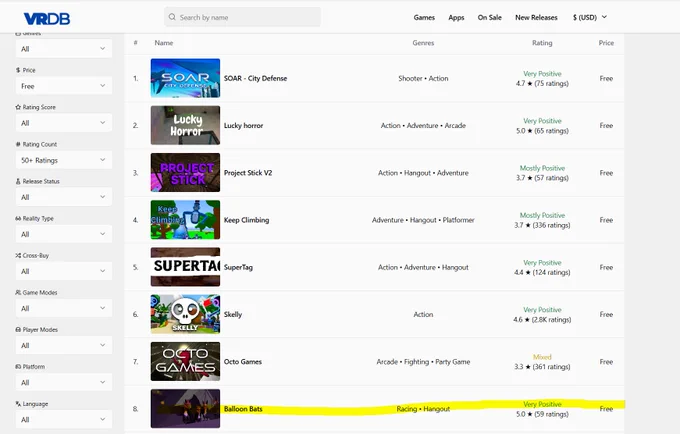680x434 pixels.
Task: Open Project Stick thumbnail image
Action: click(185, 173)
